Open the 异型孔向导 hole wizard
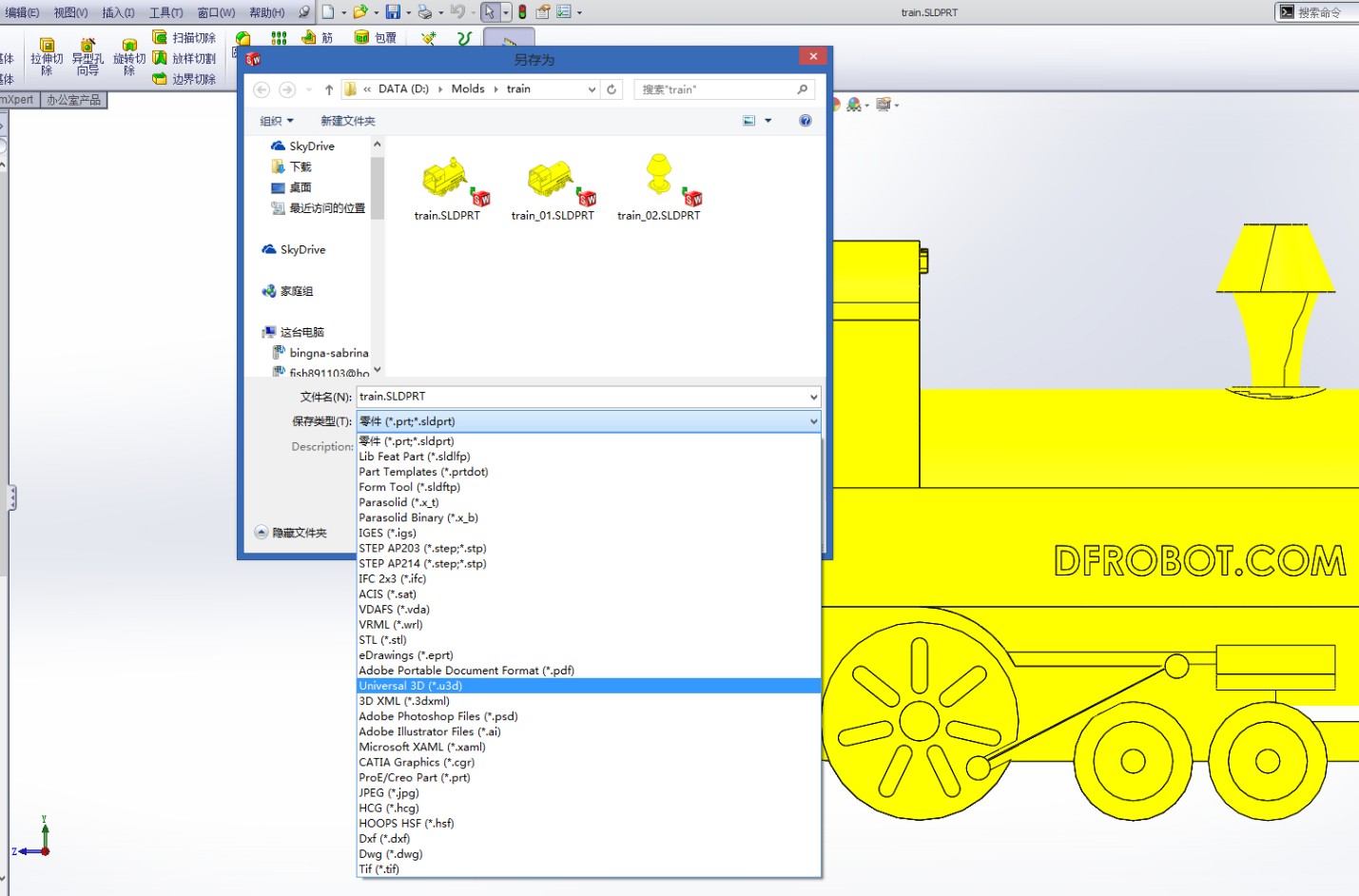1359x896 pixels. coord(87,57)
